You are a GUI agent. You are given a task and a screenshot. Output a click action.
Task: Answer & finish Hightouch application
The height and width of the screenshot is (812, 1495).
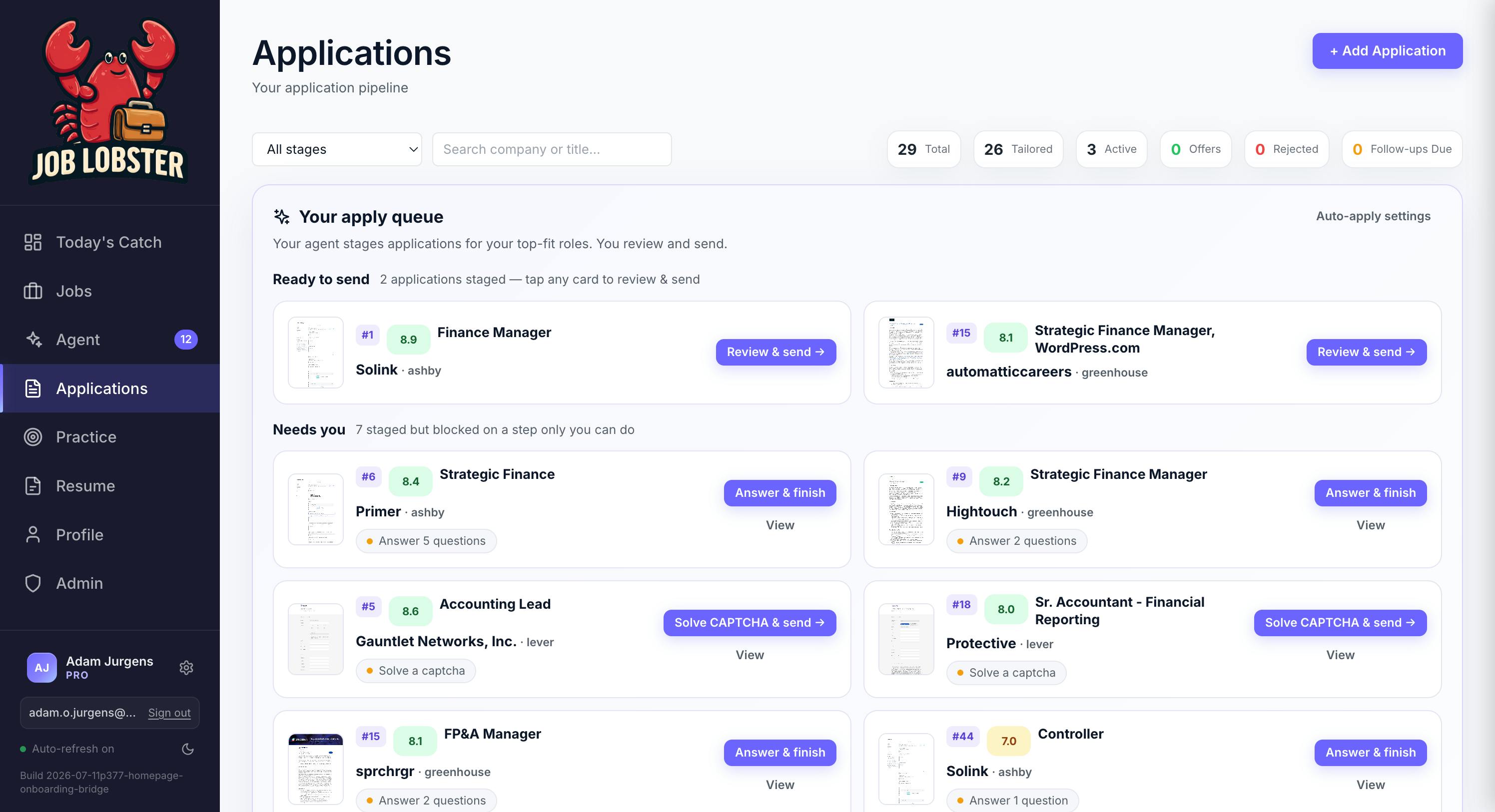1370,493
